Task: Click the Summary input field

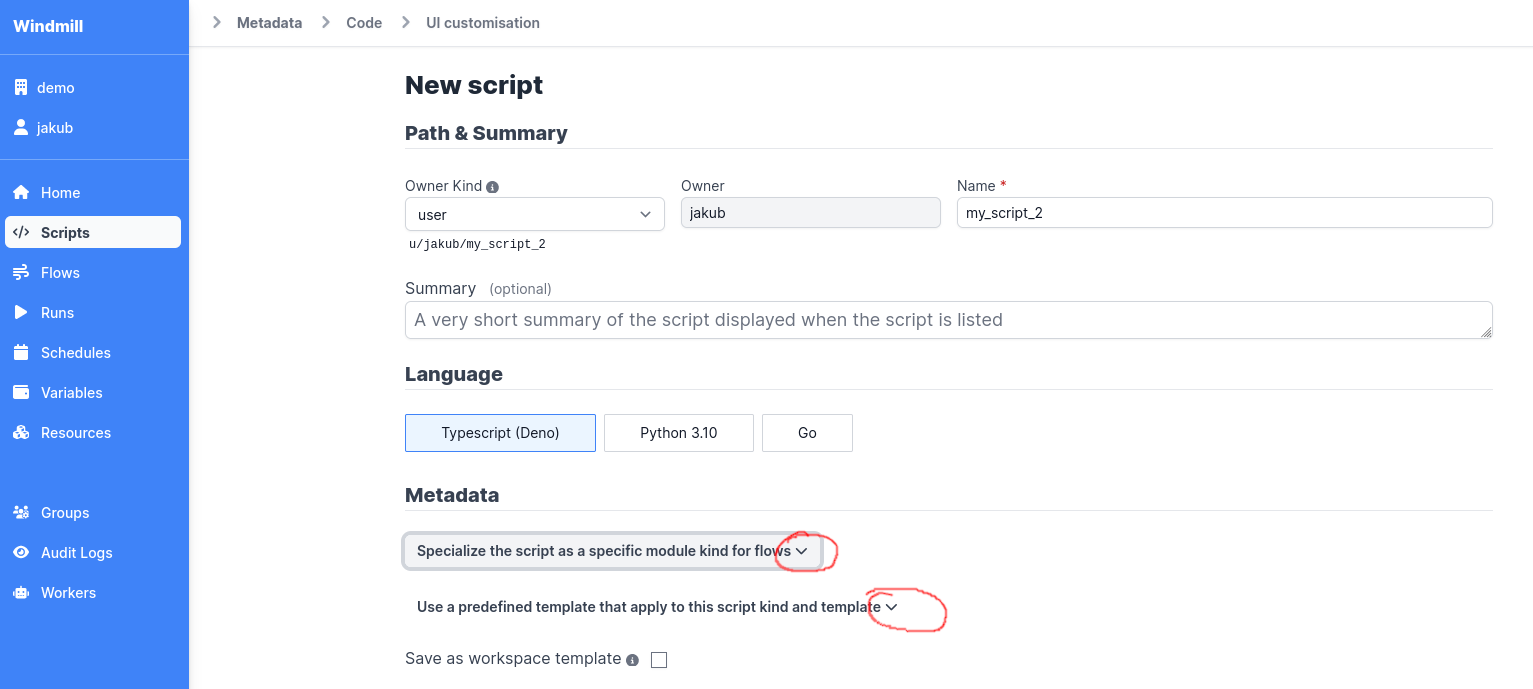Action: point(948,319)
